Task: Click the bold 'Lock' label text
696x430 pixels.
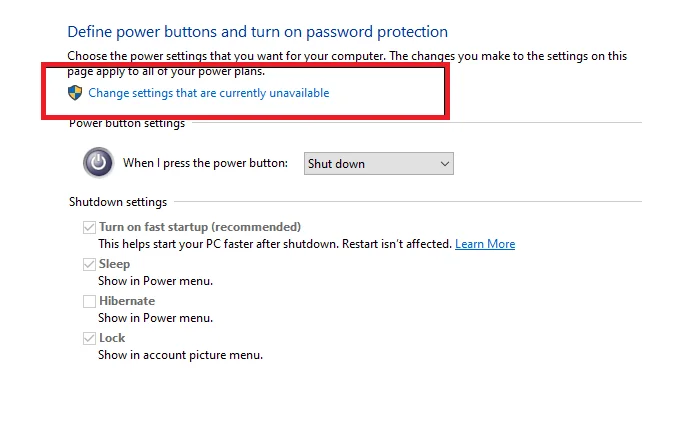Action: point(112,338)
